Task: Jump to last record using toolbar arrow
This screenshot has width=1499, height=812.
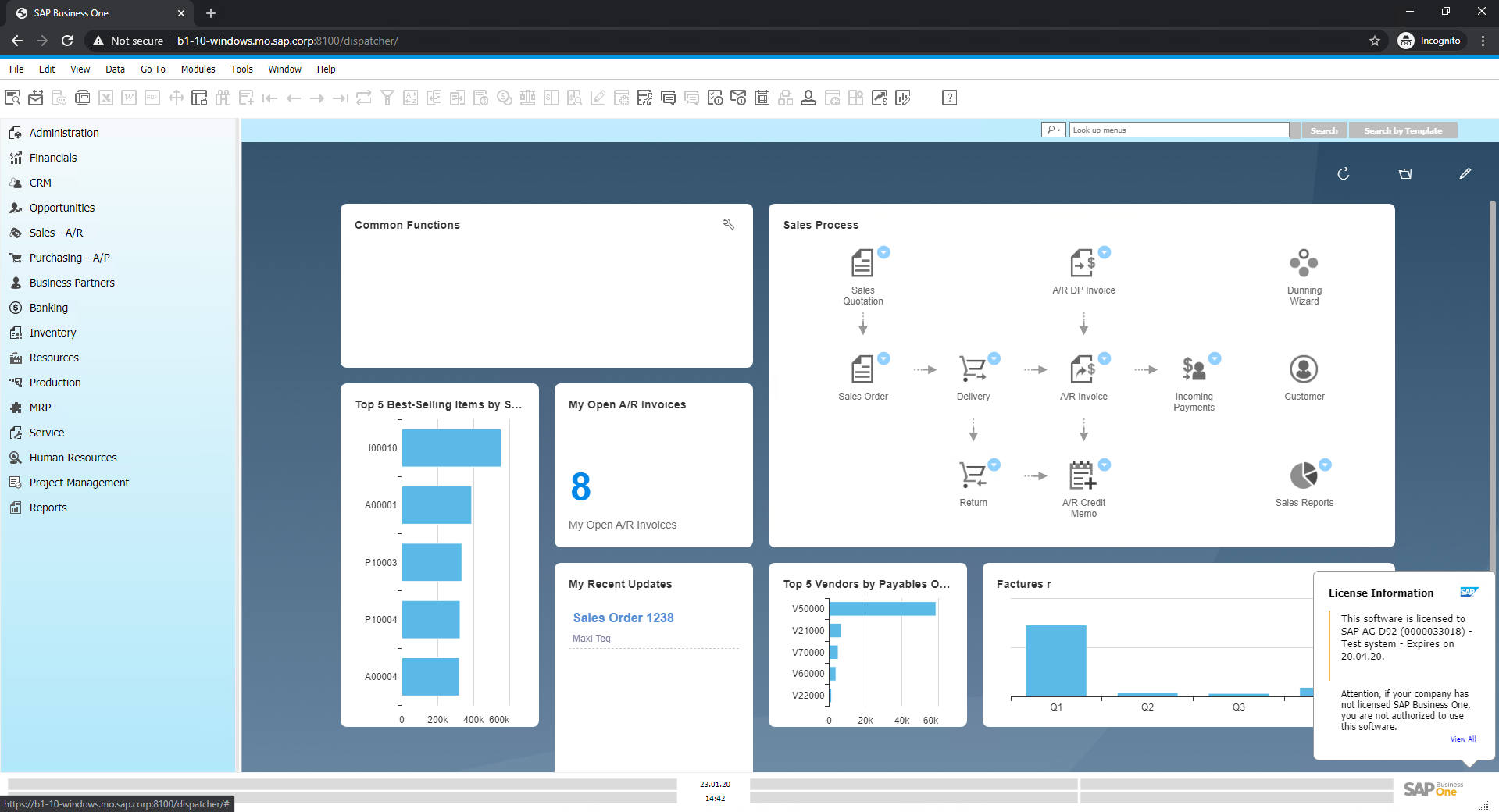Action: (x=339, y=98)
